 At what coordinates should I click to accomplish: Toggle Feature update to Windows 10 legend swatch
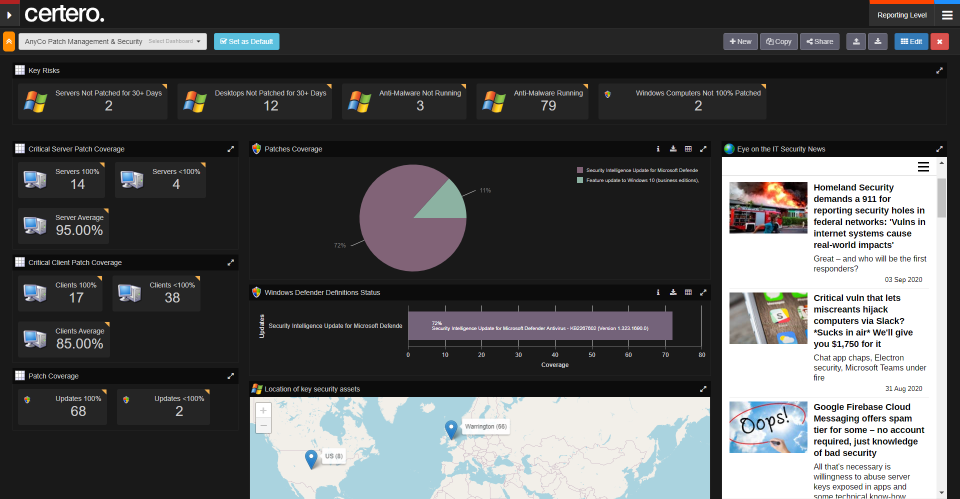pyautogui.click(x=580, y=180)
